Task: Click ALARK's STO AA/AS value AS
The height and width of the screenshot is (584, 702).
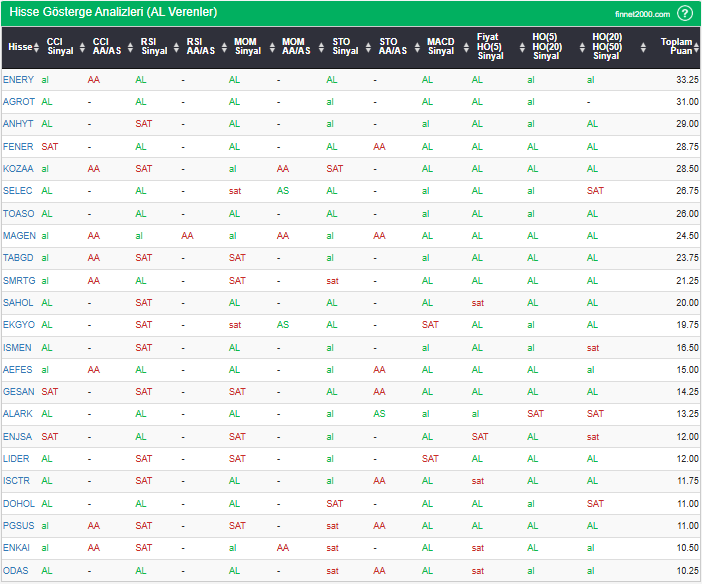Action: click(x=379, y=414)
